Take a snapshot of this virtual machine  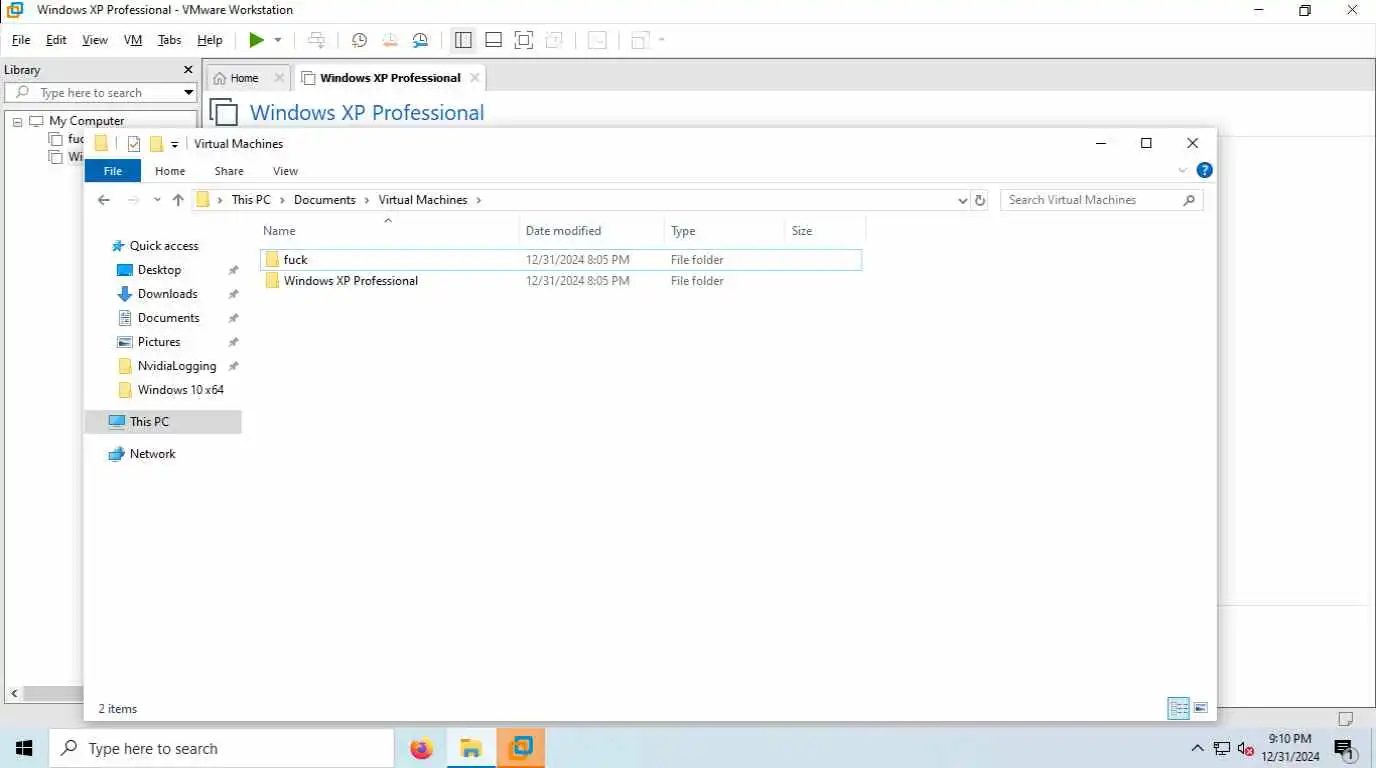point(359,40)
